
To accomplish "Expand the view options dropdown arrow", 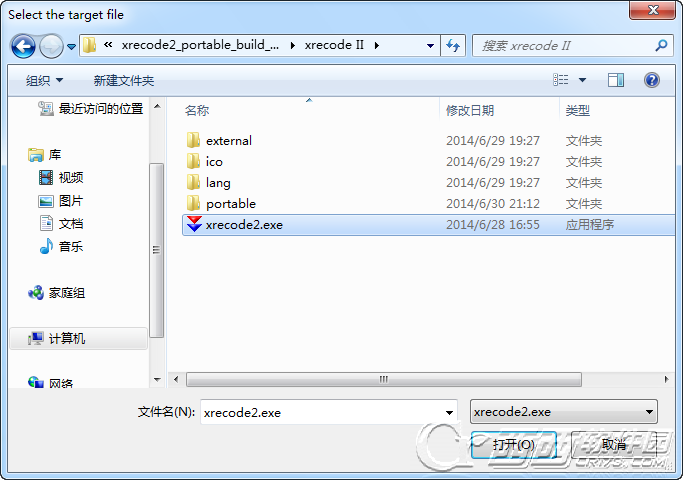I will pyautogui.click(x=582, y=80).
